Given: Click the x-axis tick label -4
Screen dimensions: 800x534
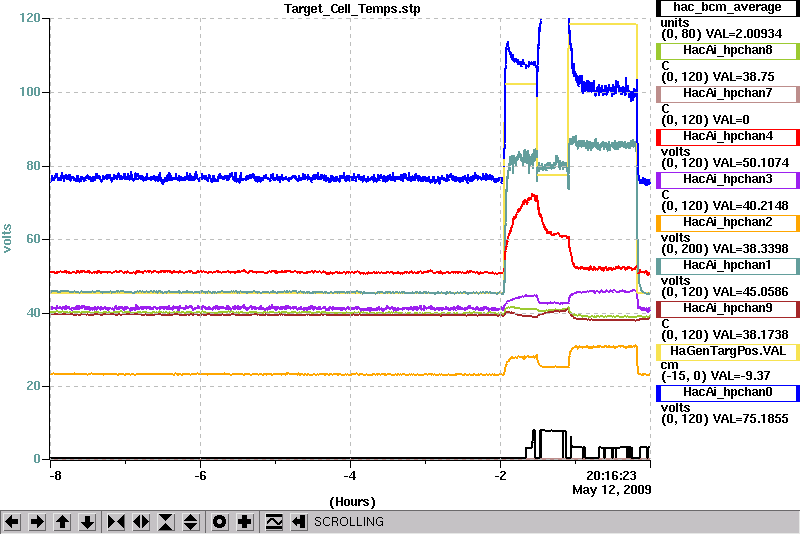Looking at the screenshot, I should point(349,476).
